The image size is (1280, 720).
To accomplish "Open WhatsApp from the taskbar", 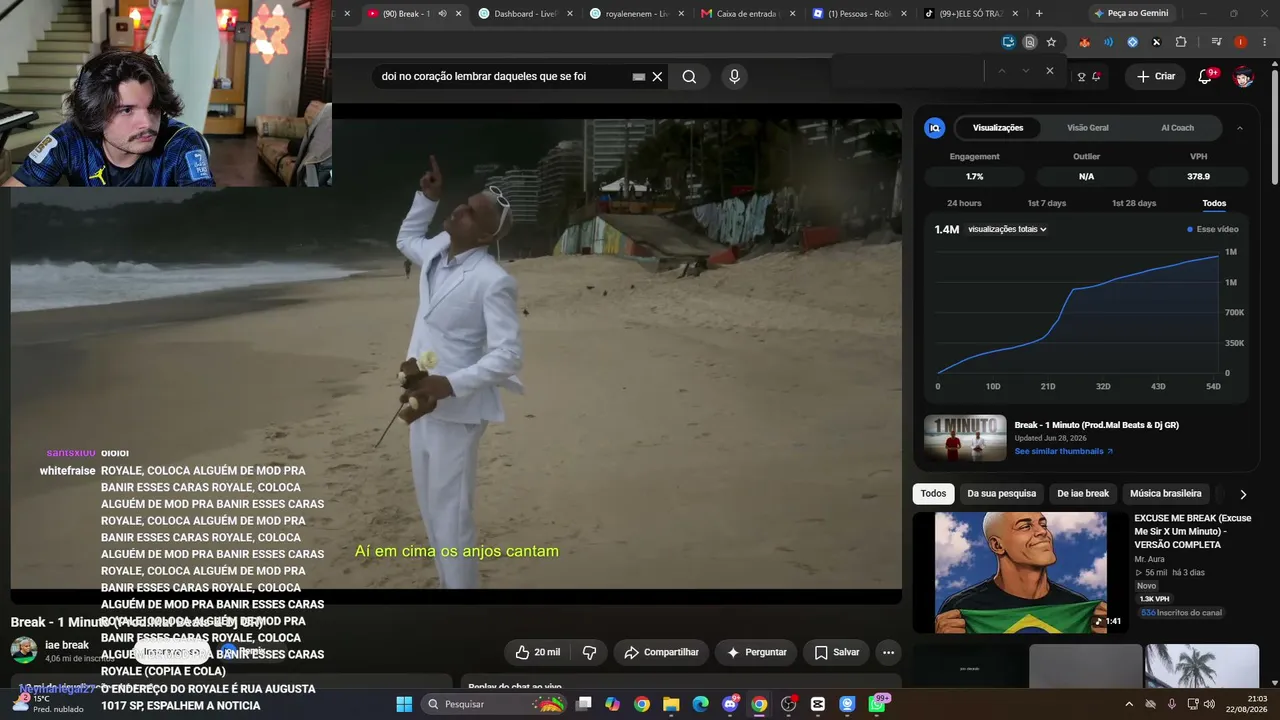I will click(x=877, y=704).
